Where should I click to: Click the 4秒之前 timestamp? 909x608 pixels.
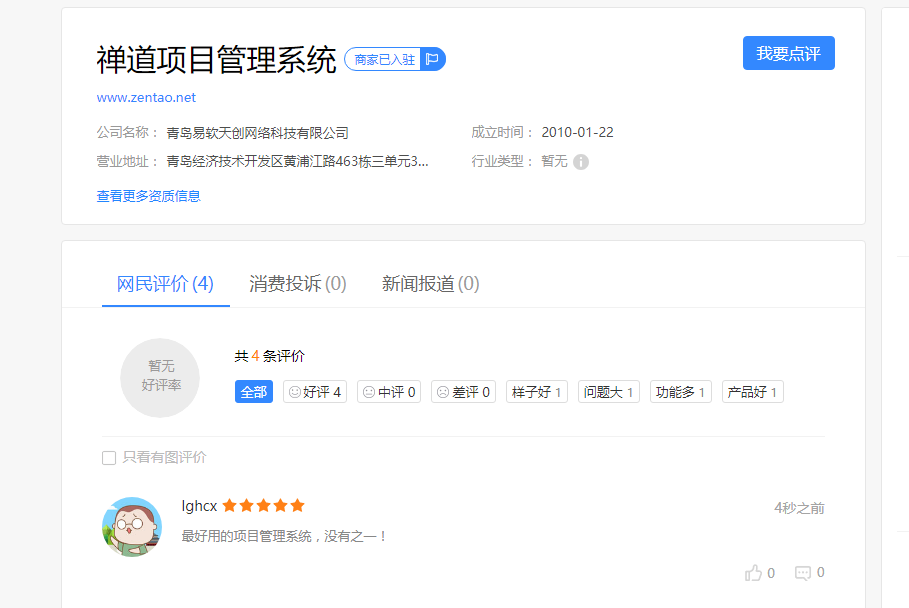tap(799, 508)
